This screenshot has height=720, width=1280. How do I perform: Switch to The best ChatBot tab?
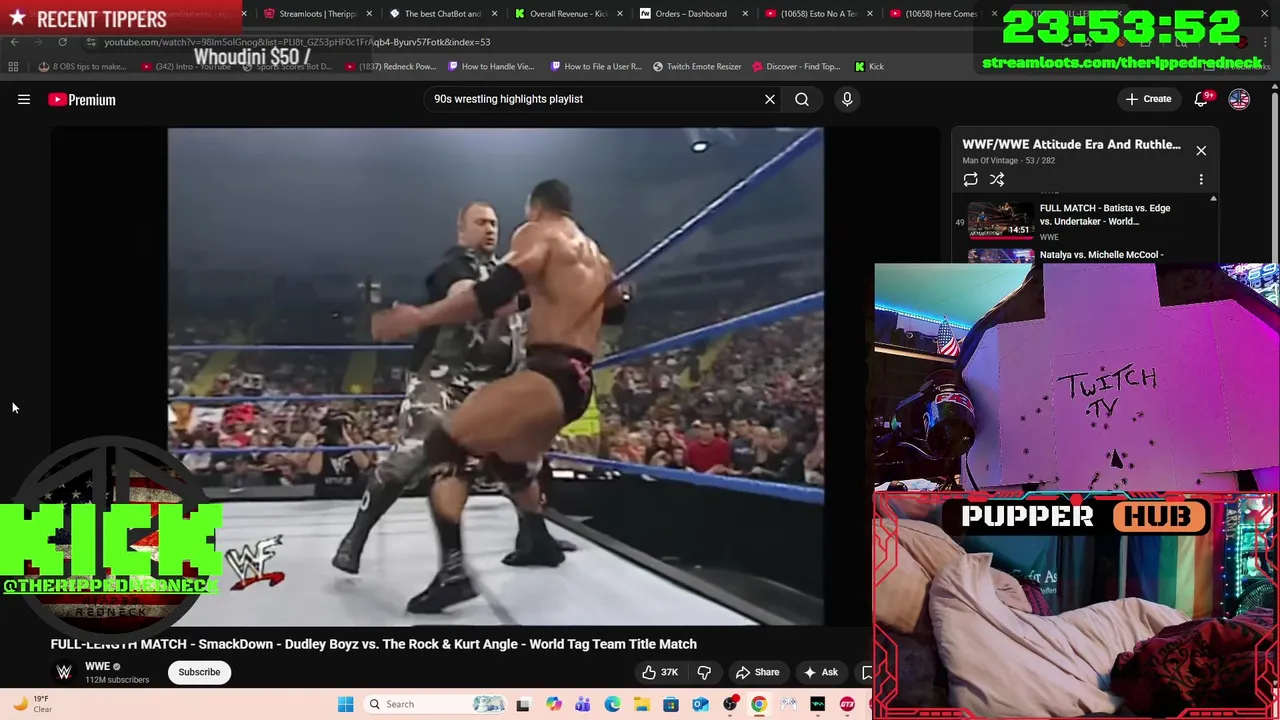tap(442, 14)
